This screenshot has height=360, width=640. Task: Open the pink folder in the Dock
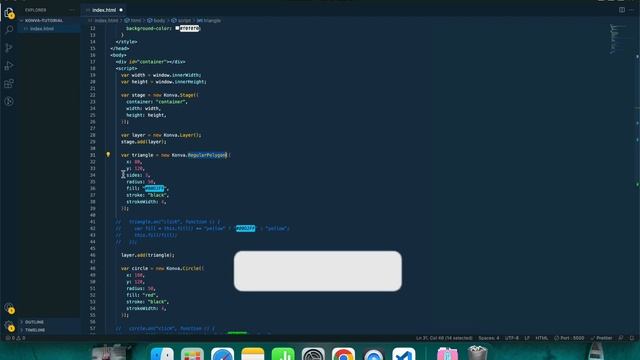click(x=447, y=353)
